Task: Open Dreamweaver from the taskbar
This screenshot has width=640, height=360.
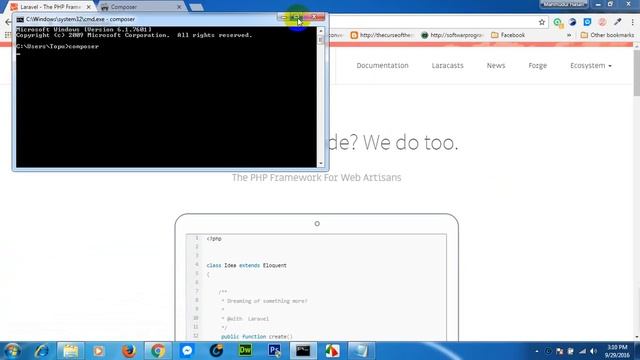Action: [245, 351]
